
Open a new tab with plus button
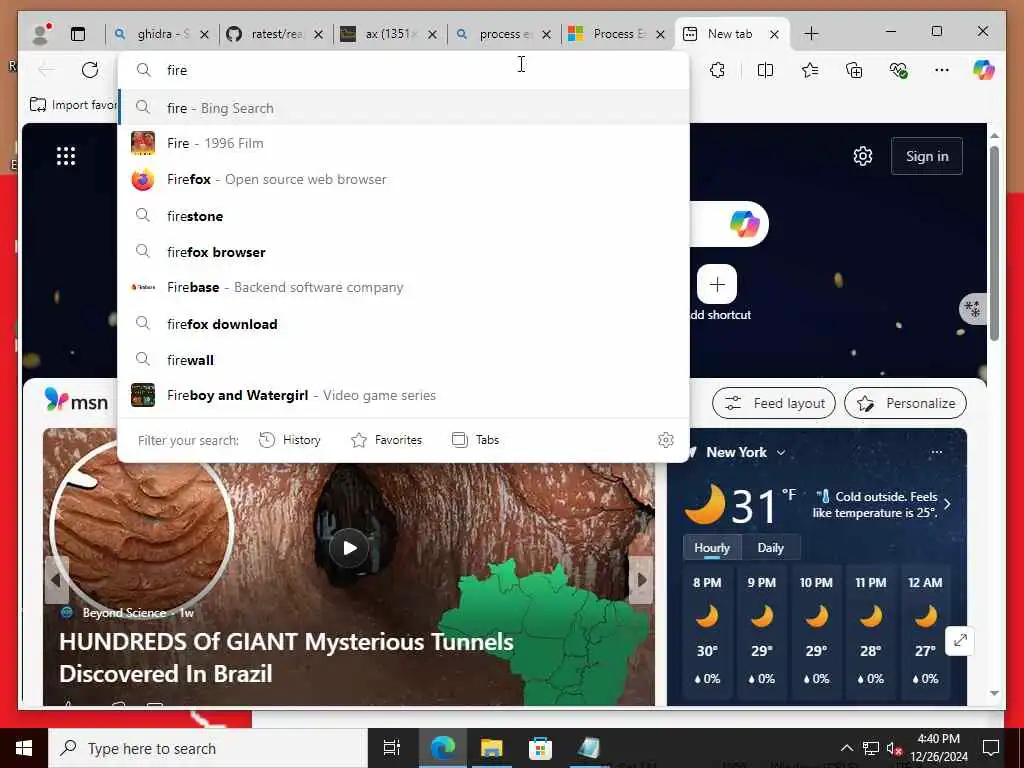pos(810,34)
